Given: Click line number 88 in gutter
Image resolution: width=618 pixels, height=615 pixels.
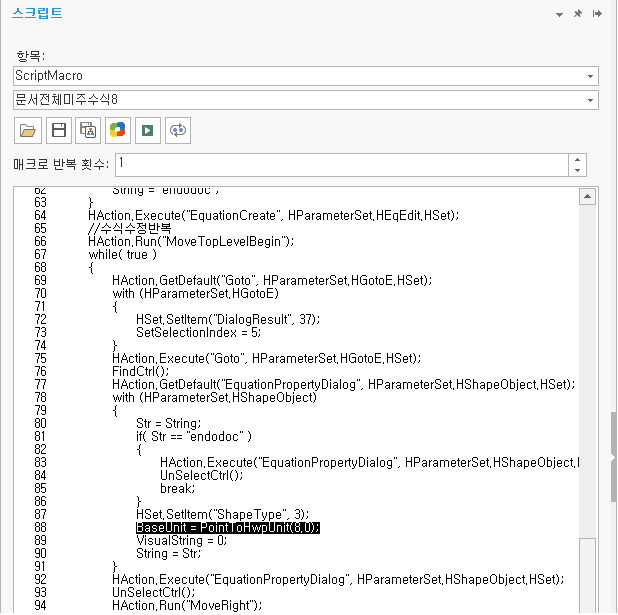Looking at the screenshot, I should coord(40,527).
